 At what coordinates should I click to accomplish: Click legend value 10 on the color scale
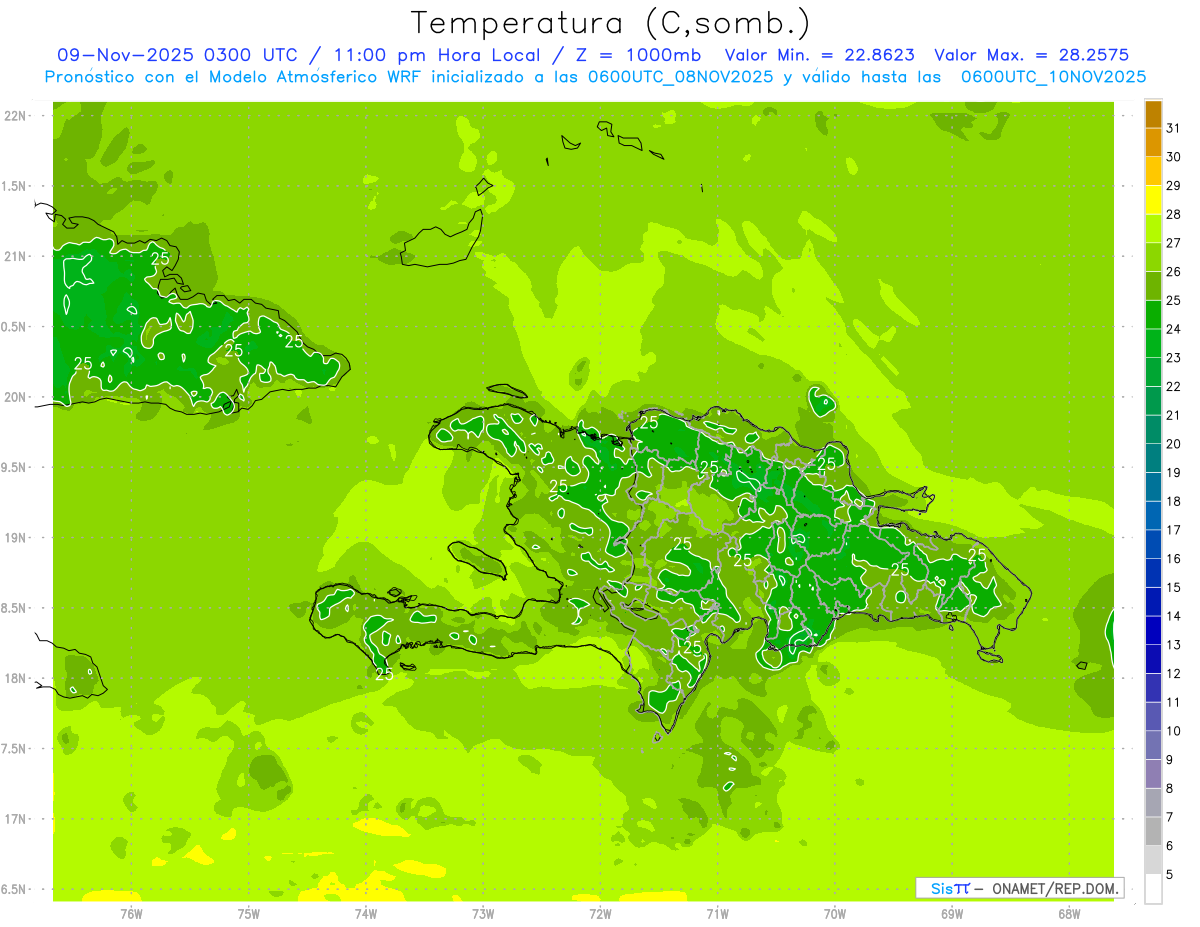click(x=1173, y=731)
